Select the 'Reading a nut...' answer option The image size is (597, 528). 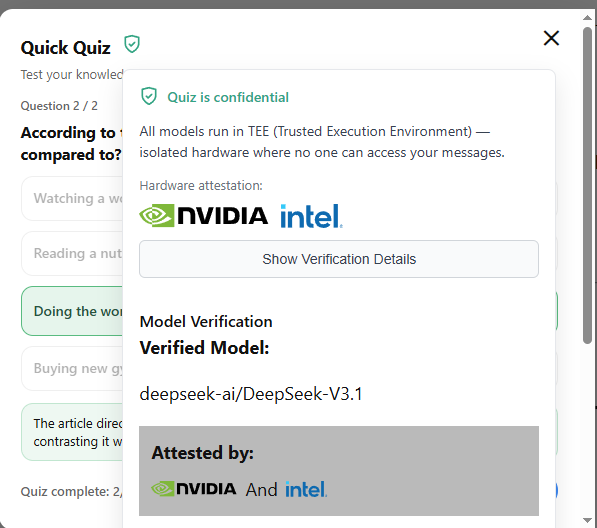pos(72,254)
